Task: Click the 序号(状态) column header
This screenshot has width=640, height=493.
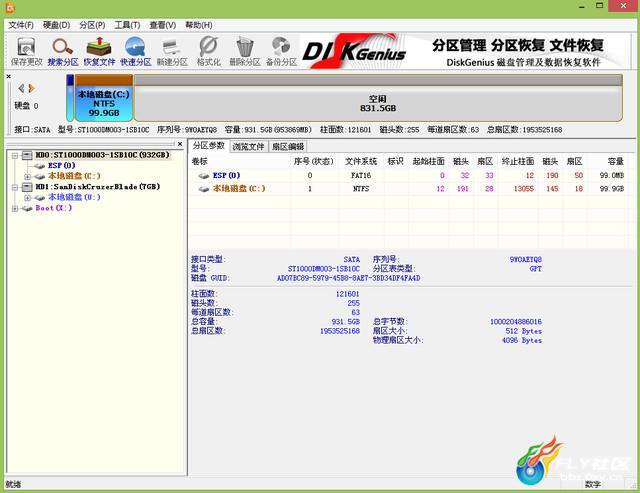Action: click(x=313, y=162)
